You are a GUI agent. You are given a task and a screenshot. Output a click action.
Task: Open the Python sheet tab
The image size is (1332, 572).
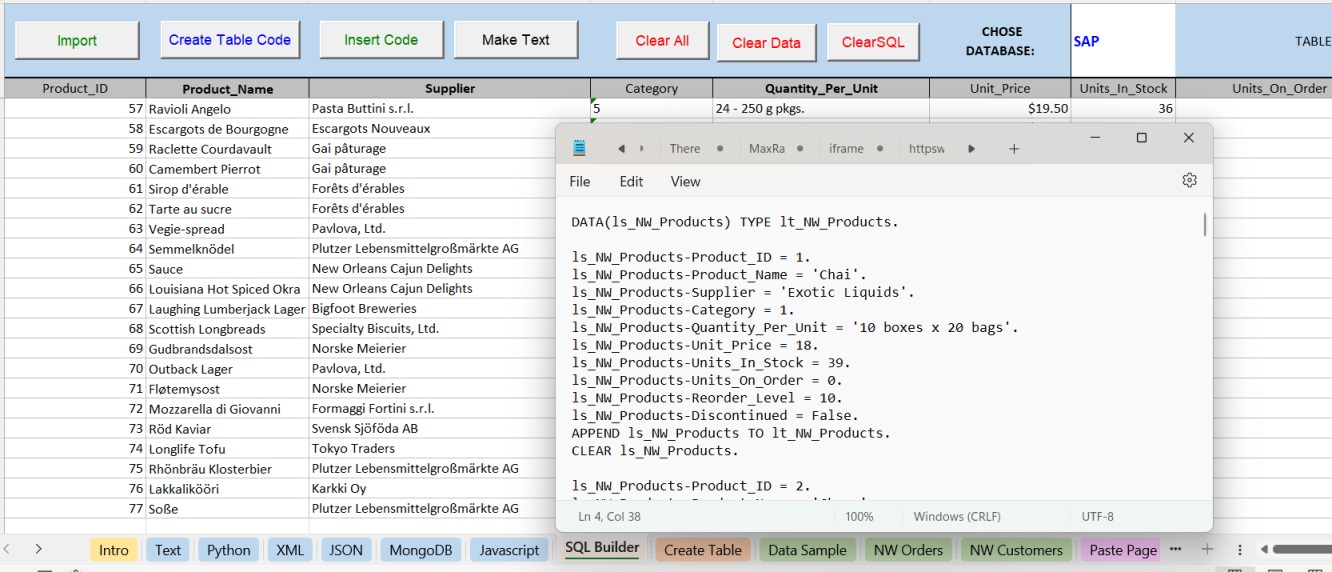(x=229, y=550)
